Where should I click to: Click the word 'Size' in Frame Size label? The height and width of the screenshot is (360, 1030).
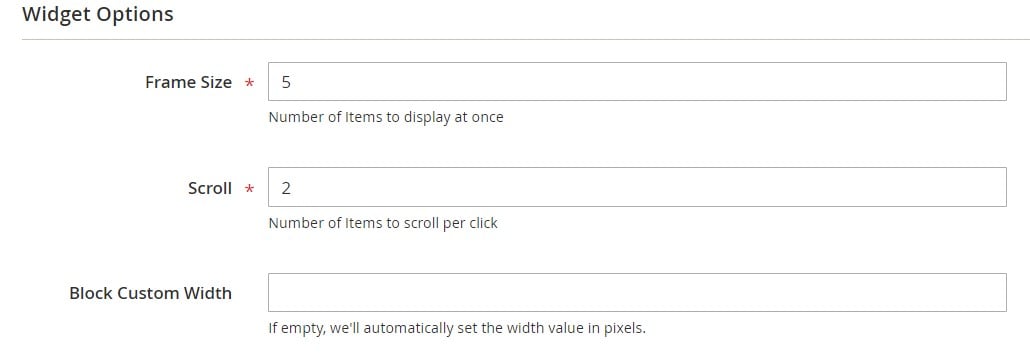pyautogui.click(x=214, y=82)
